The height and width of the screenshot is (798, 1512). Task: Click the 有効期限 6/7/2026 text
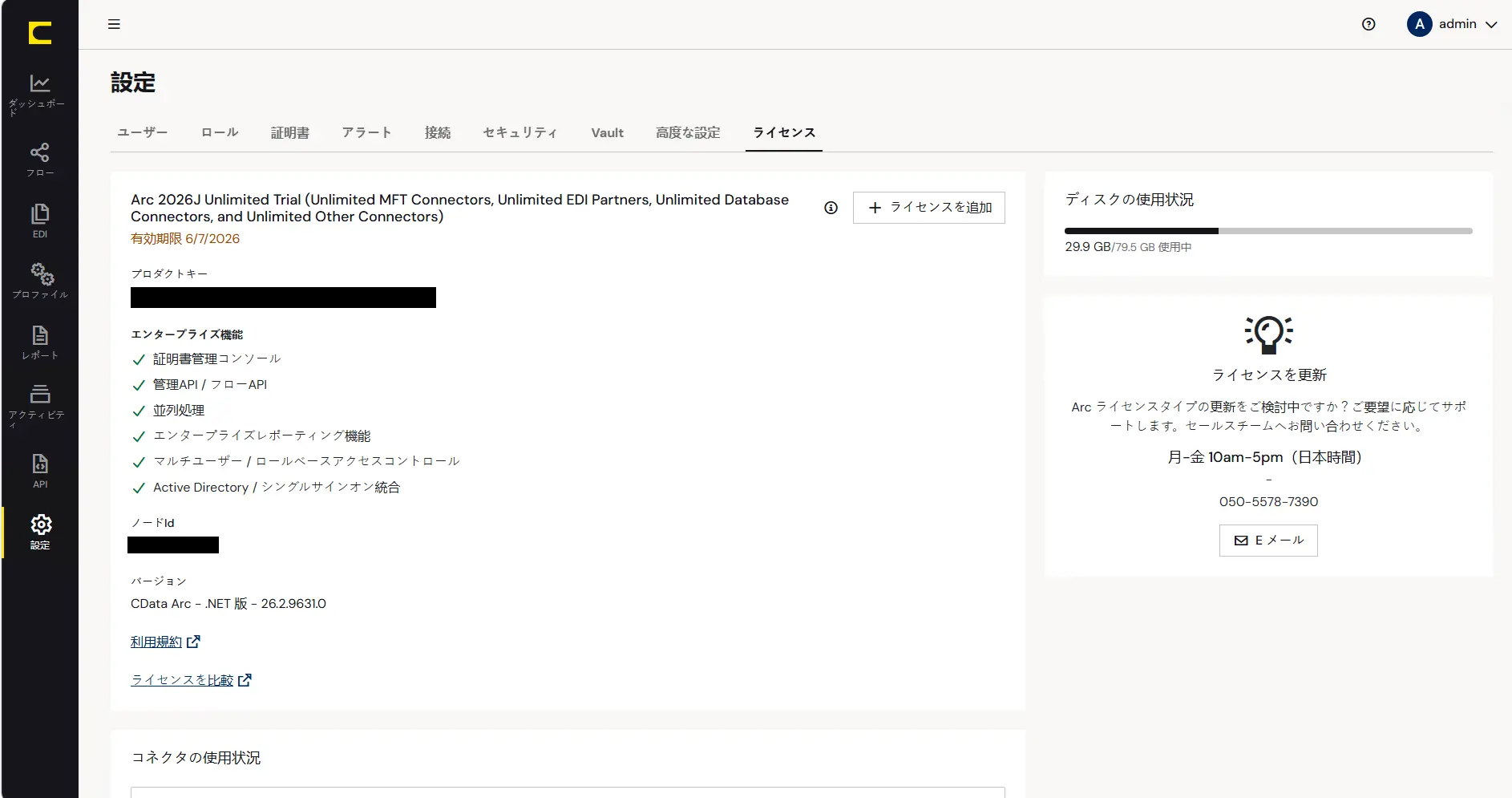185,239
